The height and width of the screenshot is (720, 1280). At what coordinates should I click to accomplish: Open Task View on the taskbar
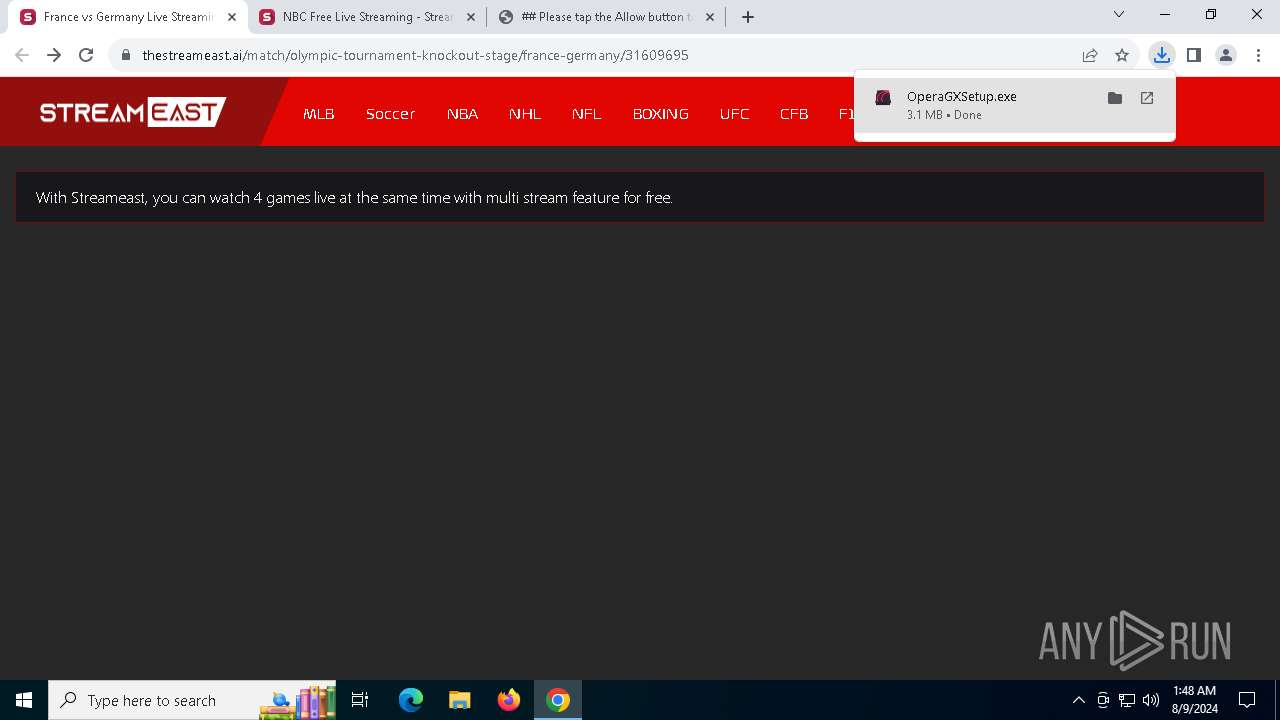click(x=361, y=700)
